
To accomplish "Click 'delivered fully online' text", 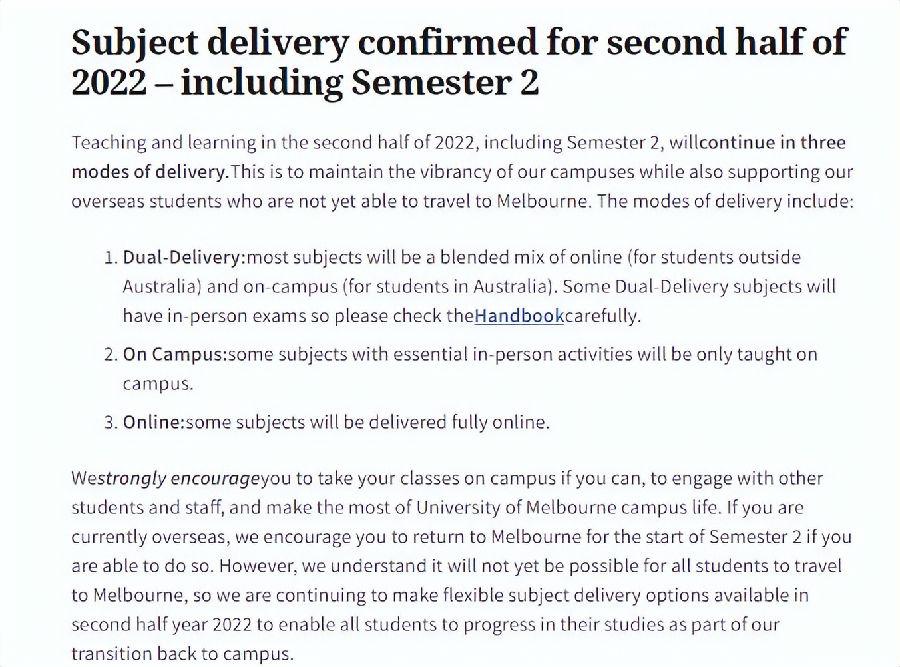I will [x=458, y=422].
